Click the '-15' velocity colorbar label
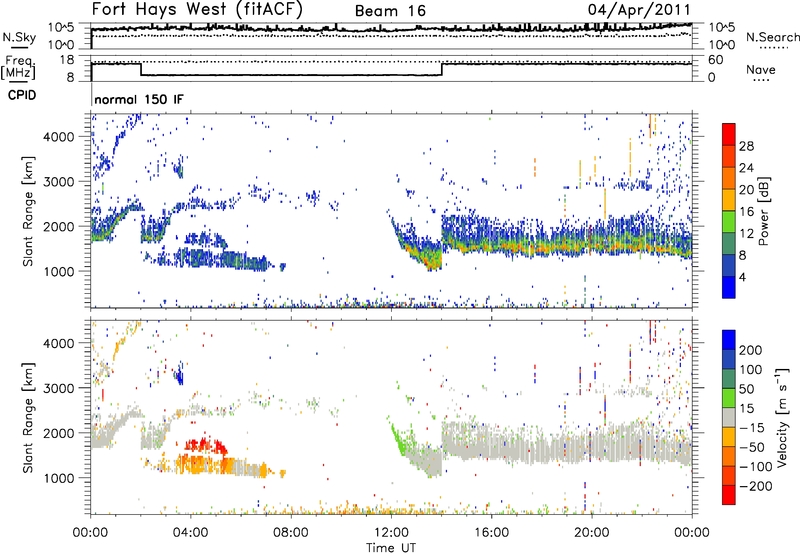800x554 pixels. coord(751,428)
